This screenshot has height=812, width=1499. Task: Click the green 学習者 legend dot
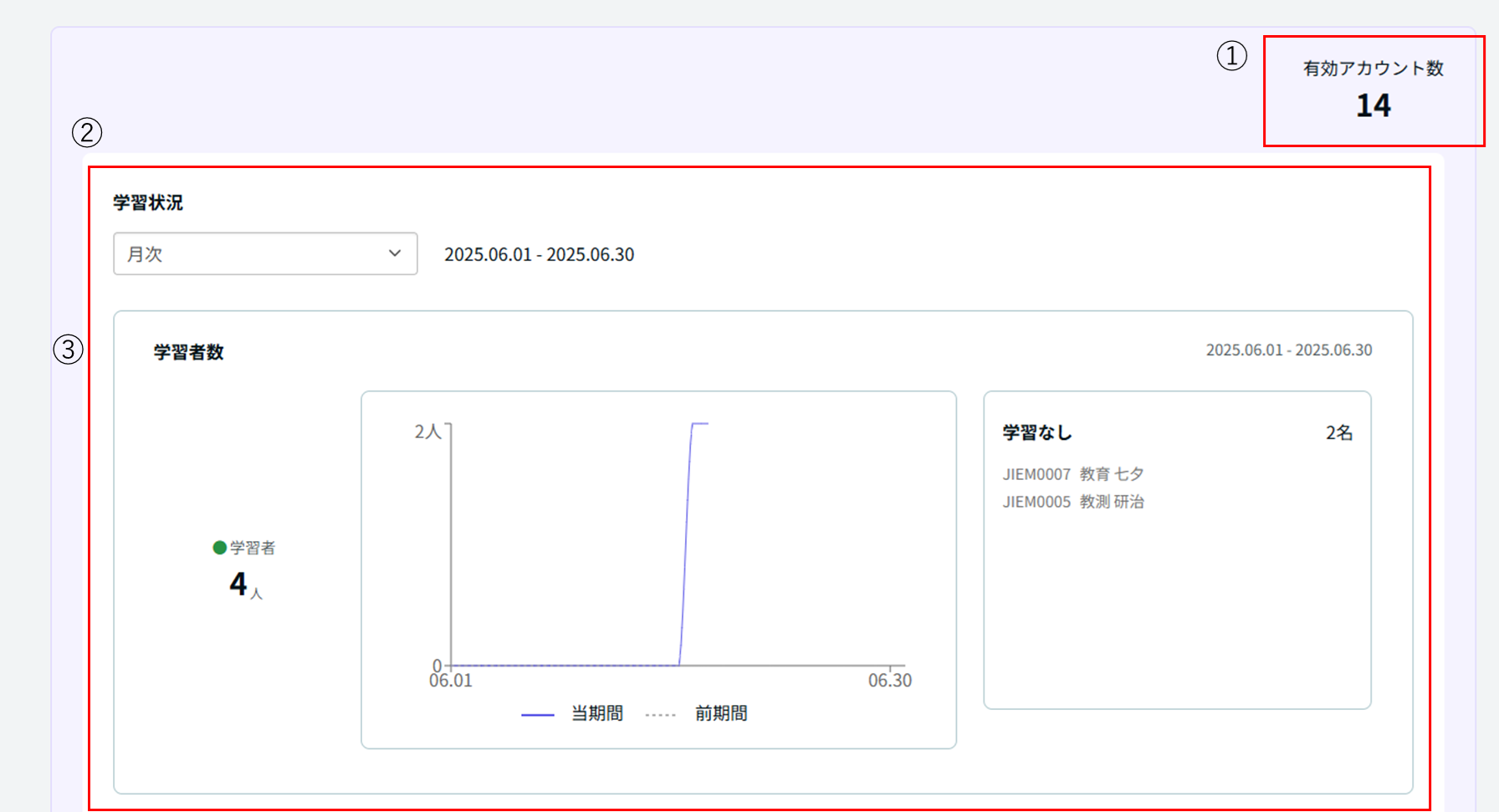coord(220,548)
